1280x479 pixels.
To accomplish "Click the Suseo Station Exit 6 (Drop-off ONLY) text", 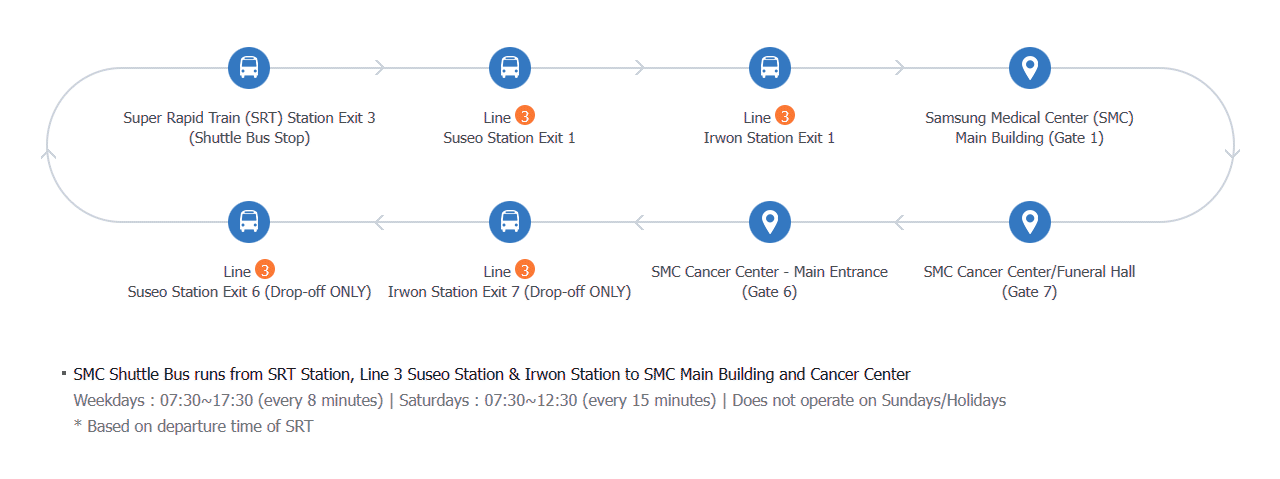I will click(x=249, y=292).
